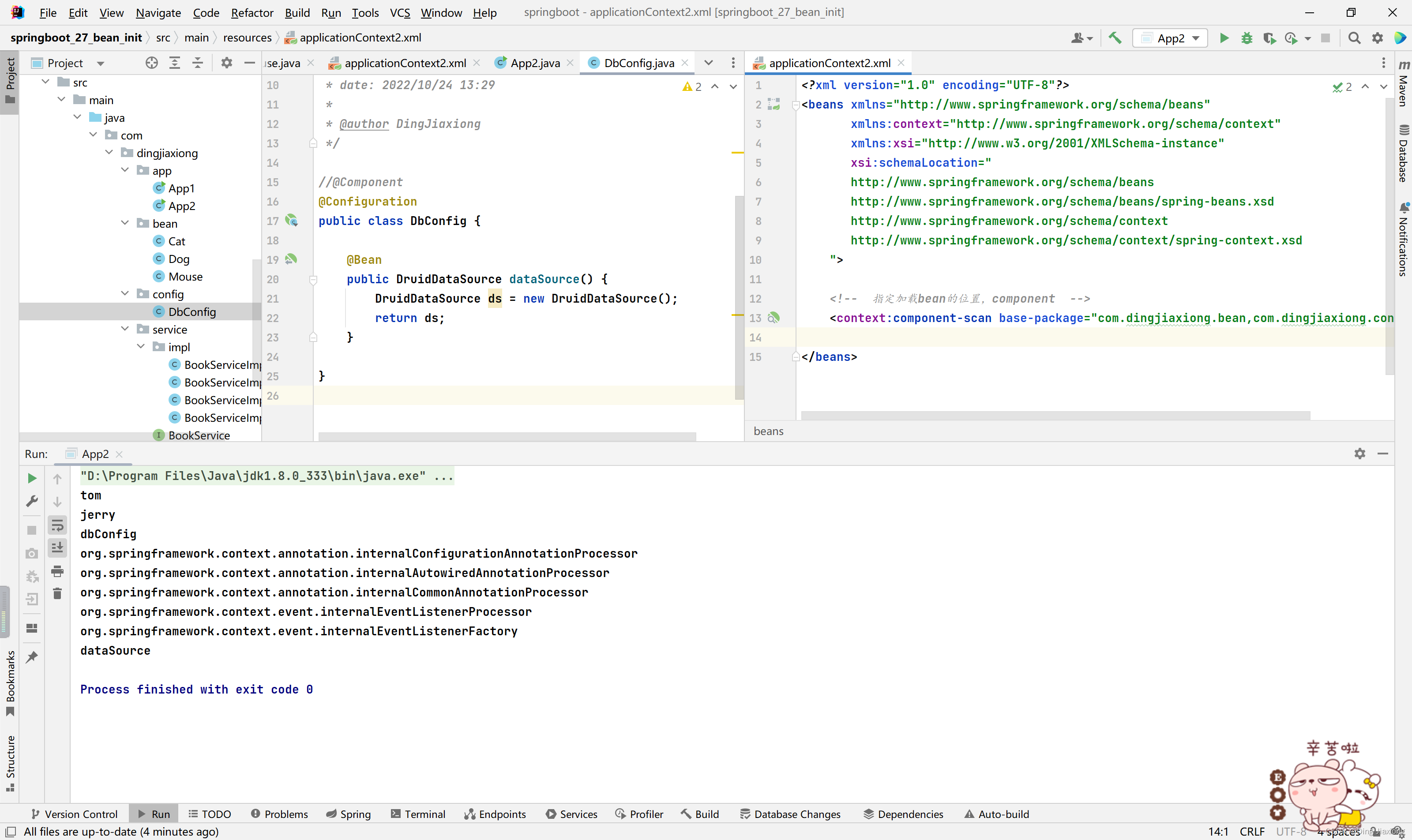Click DbConfig editor horizontal scrollbar
The height and width of the screenshot is (840, 1412).
(507, 437)
